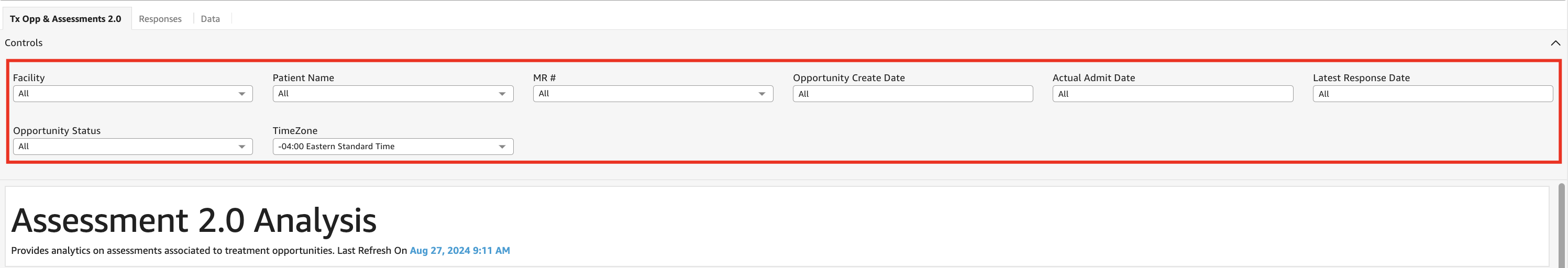Switch to the Data tab
This screenshot has width=1568, height=268.
click(x=210, y=19)
